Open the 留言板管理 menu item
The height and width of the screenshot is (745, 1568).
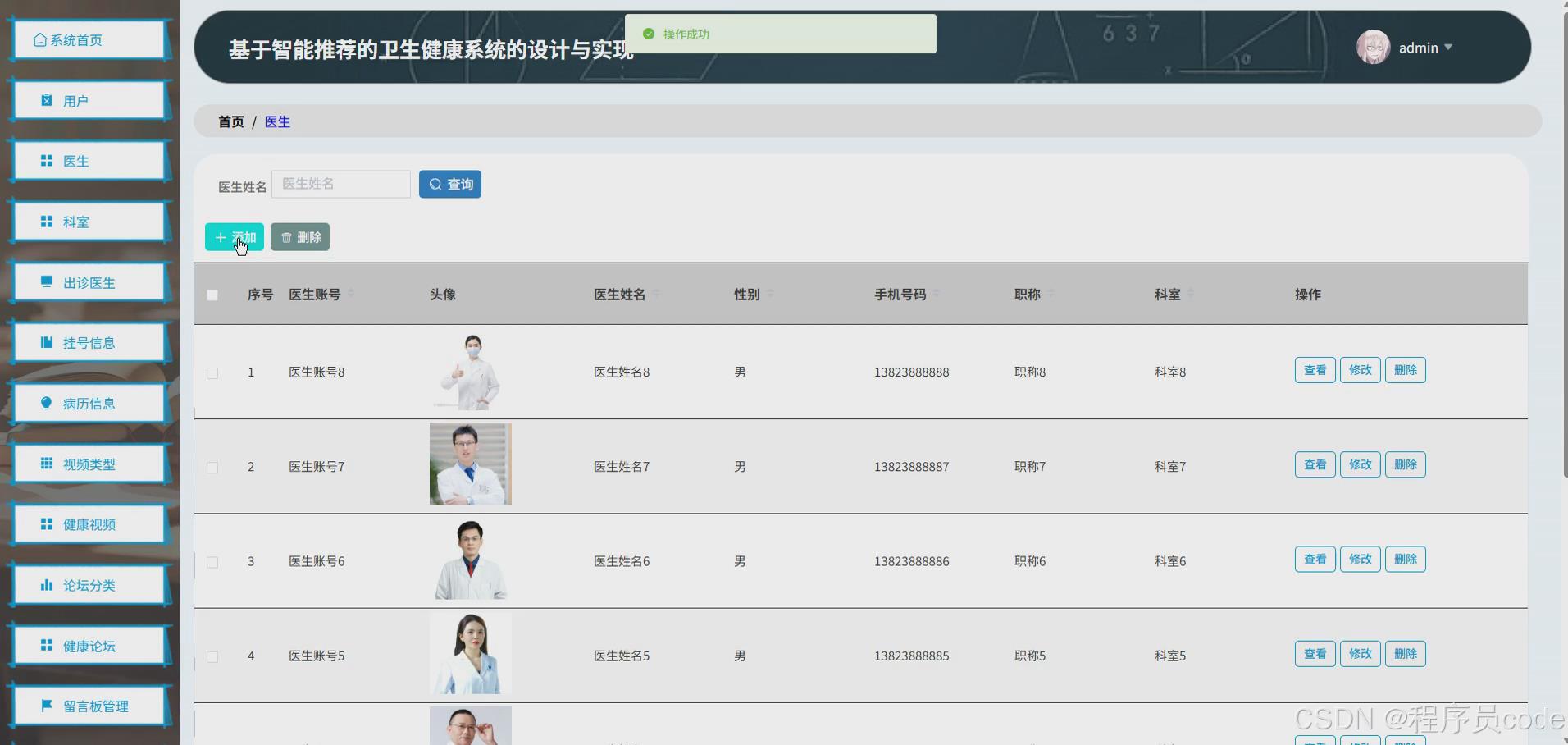tap(89, 705)
